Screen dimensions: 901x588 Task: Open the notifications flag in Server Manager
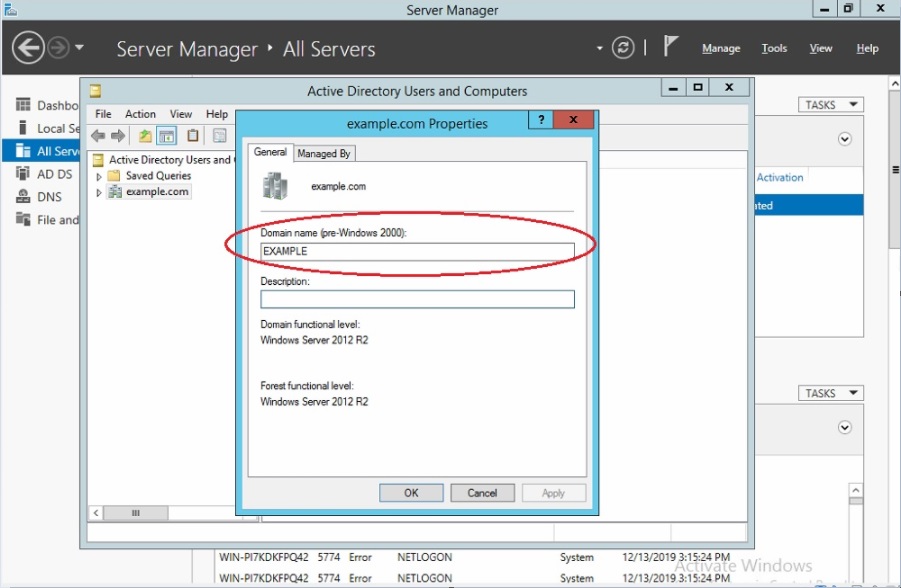(x=670, y=47)
